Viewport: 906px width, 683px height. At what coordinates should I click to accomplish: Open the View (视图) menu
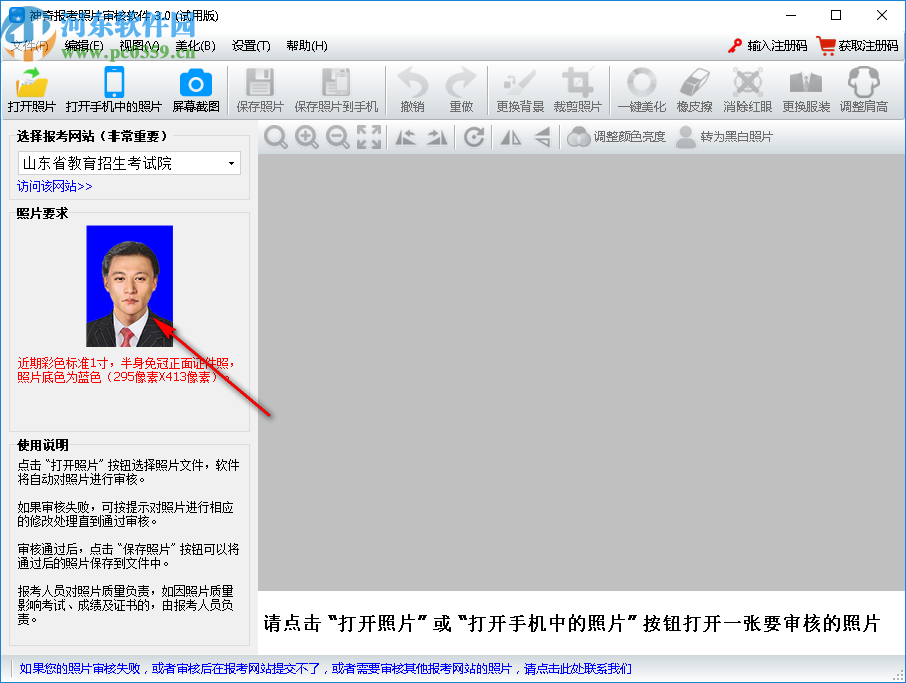point(139,46)
